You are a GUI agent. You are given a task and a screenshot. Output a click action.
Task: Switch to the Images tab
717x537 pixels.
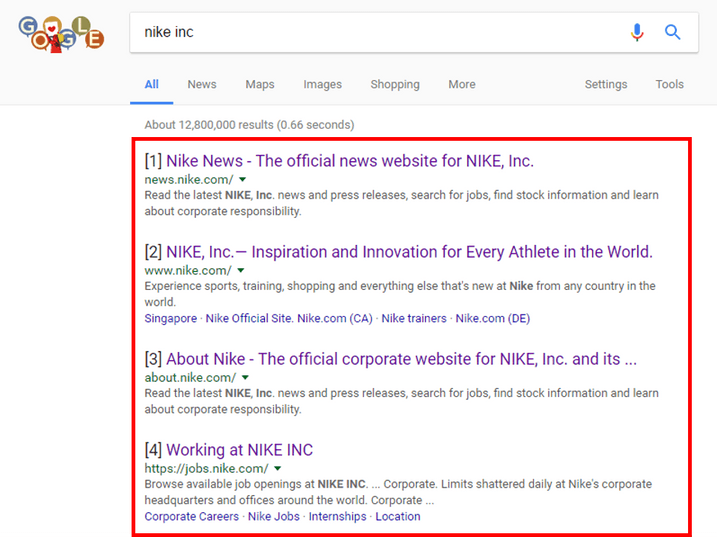tap(322, 85)
